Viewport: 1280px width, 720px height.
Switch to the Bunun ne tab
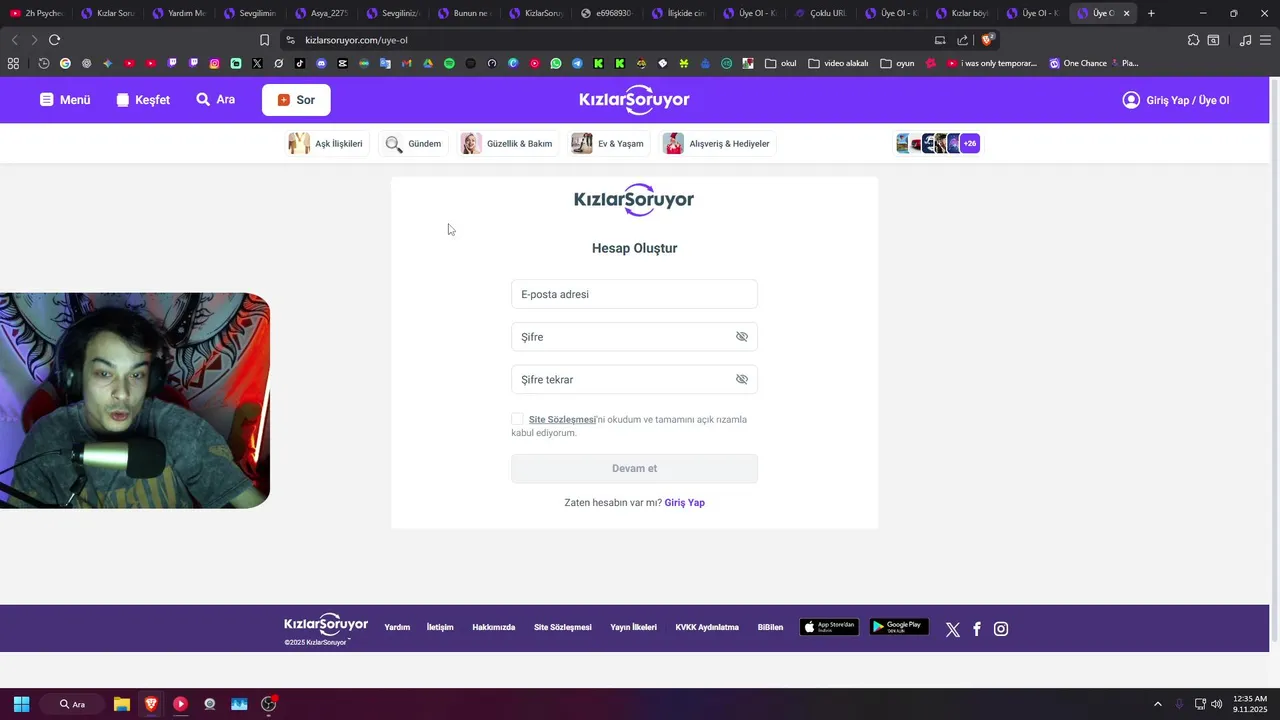pyautogui.click(x=464, y=13)
